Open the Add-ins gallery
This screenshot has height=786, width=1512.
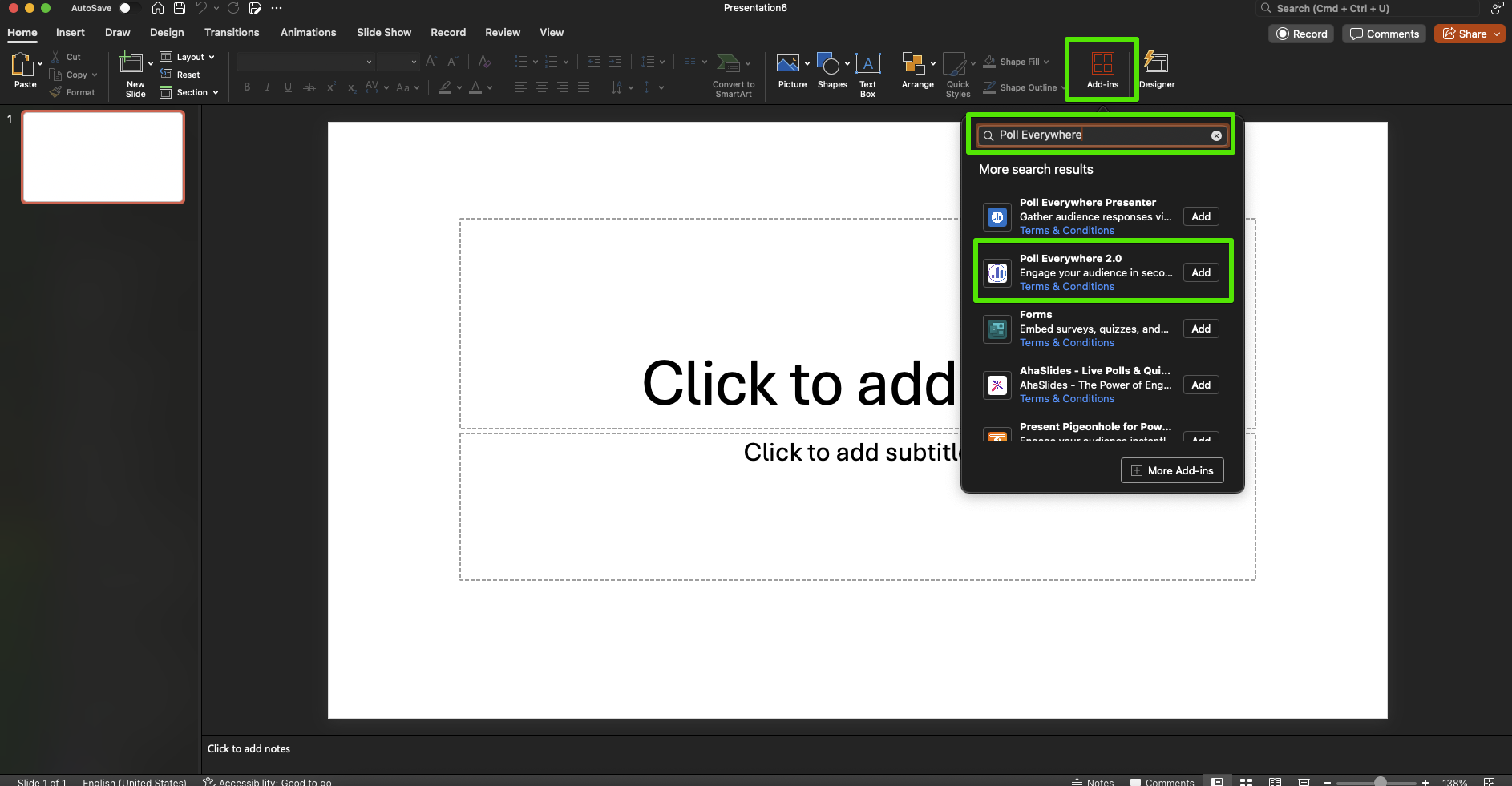1102,71
